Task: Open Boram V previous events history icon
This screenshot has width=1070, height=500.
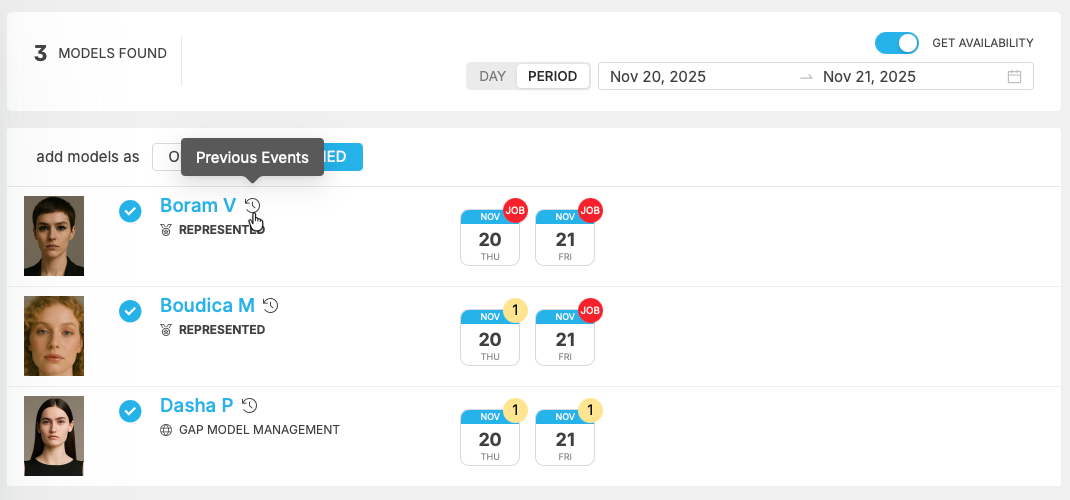Action: (253, 206)
